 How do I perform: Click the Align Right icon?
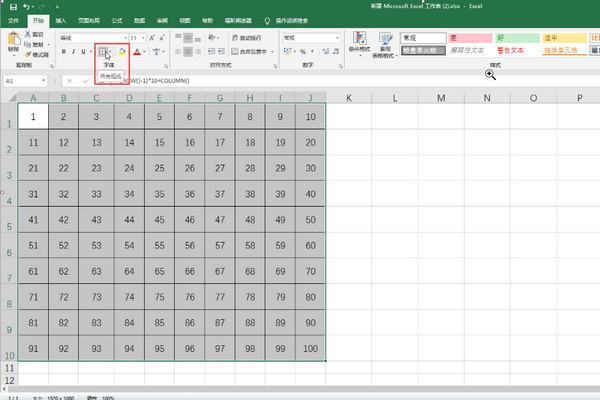[x=197, y=51]
